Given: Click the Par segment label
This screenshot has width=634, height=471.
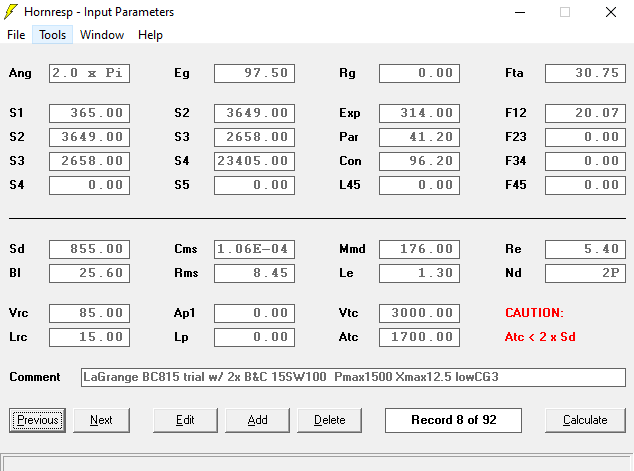Looking at the screenshot, I should click(x=349, y=137).
